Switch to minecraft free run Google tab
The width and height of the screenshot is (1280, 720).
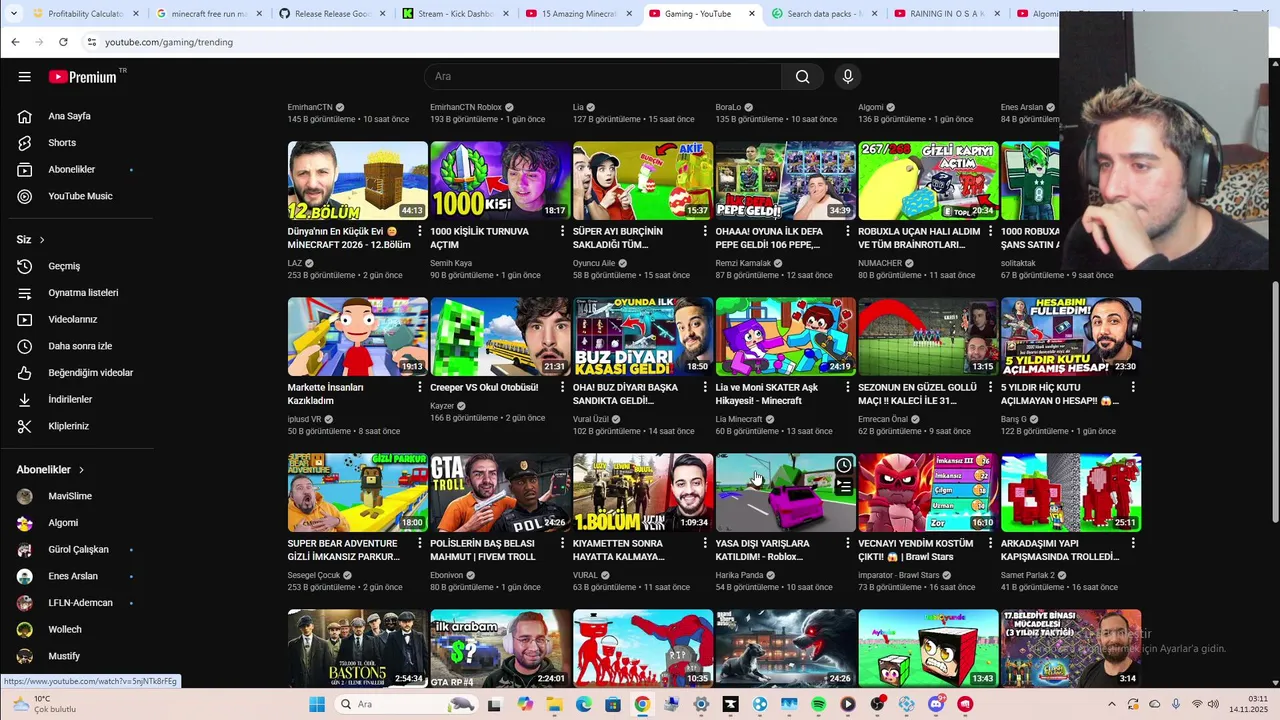coord(207,14)
